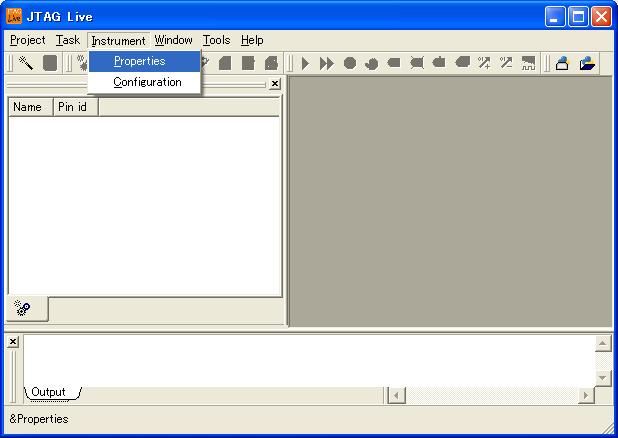Image resolution: width=618 pixels, height=438 pixels.
Task: Click the new project toolbar icon
Action: [x=562, y=63]
